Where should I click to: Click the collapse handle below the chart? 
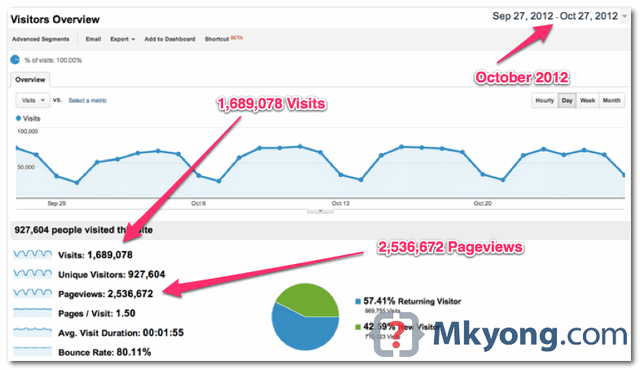coord(320,211)
